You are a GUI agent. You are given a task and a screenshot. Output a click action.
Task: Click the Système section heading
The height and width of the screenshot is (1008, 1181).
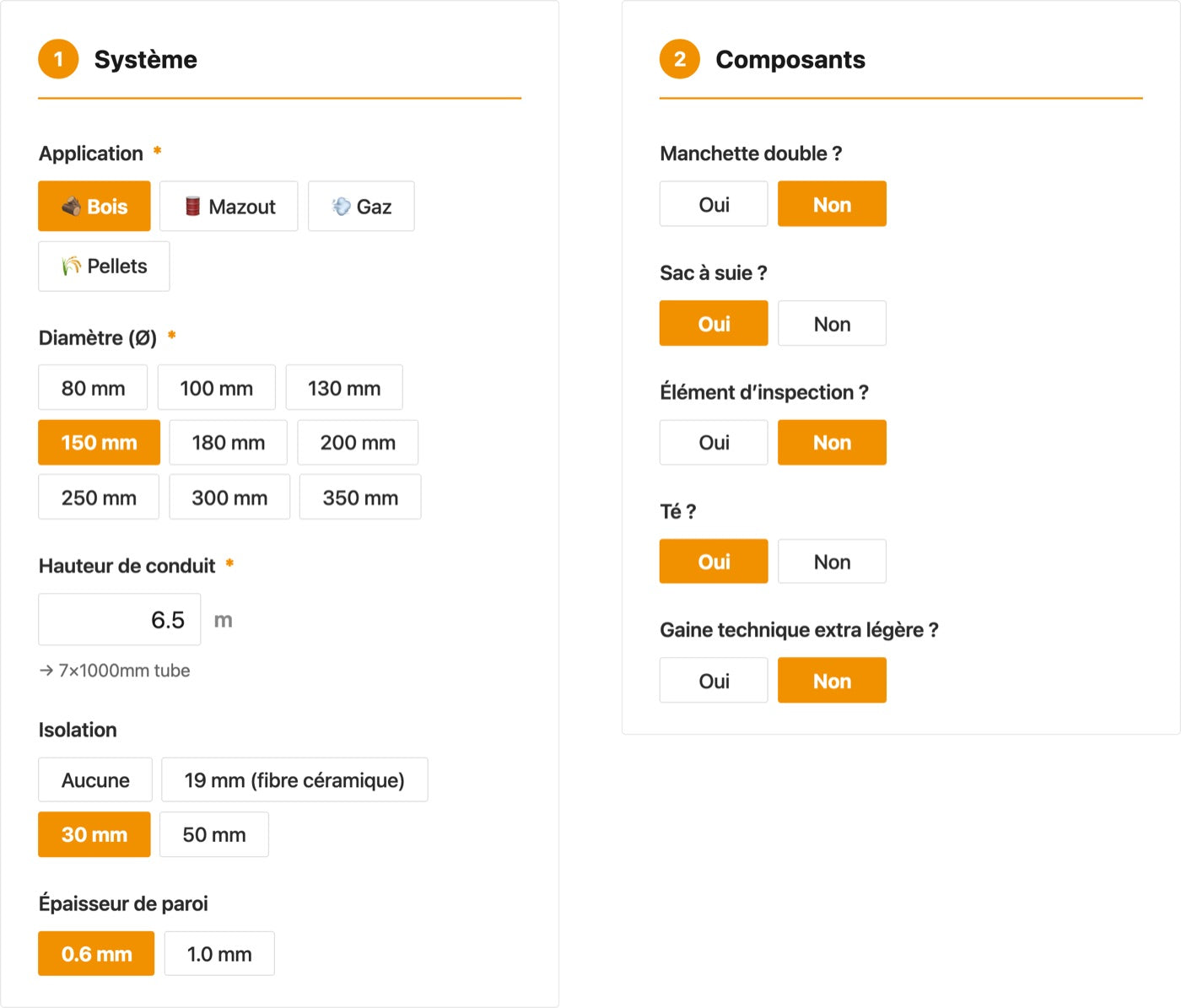coord(145,60)
